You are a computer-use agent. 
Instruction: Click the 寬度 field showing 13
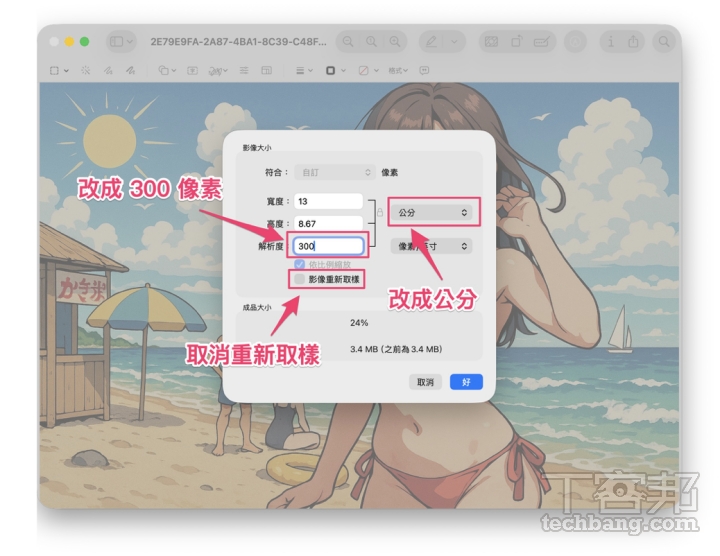[x=328, y=202]
